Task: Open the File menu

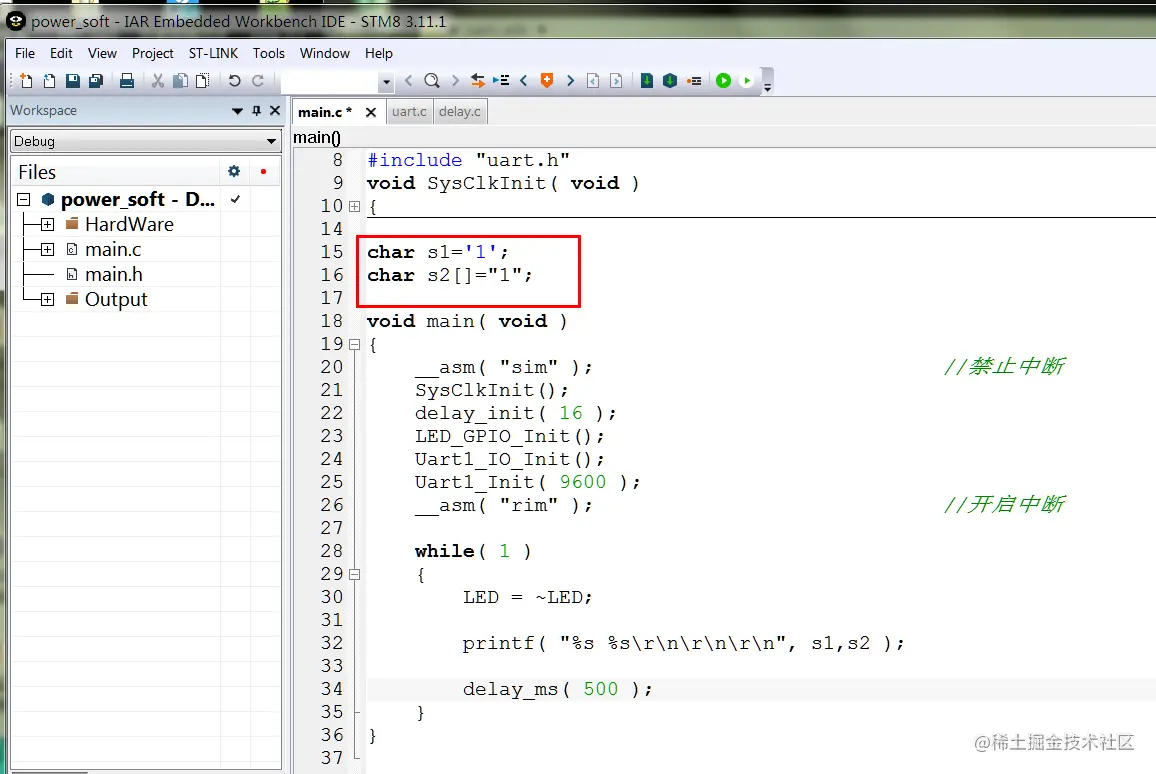Action: coord(24,53)
